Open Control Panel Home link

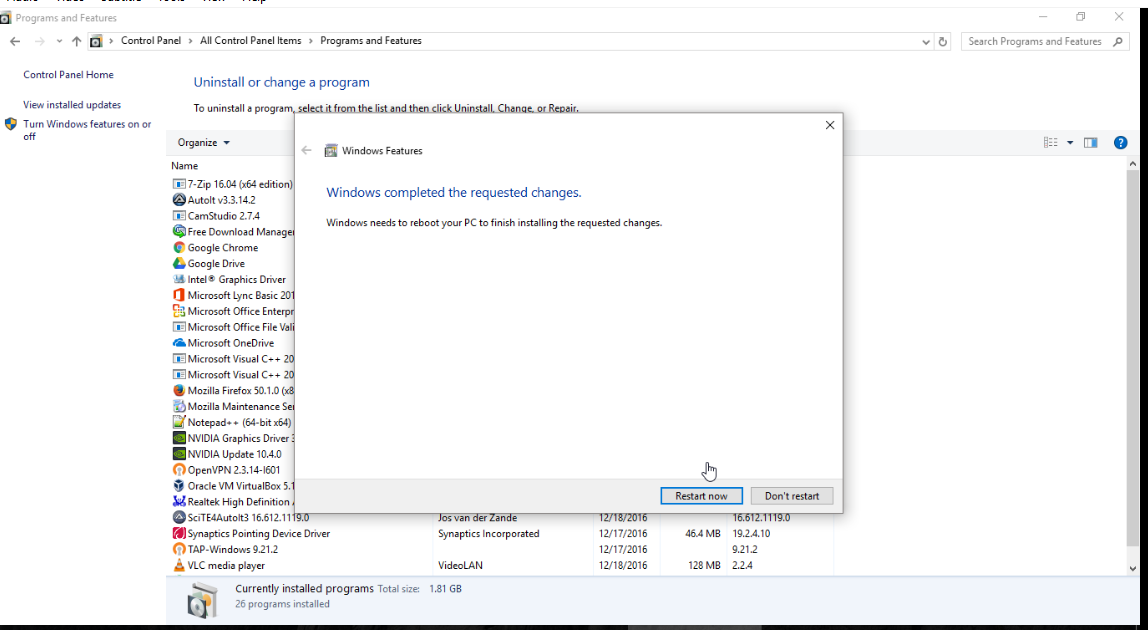68,75
